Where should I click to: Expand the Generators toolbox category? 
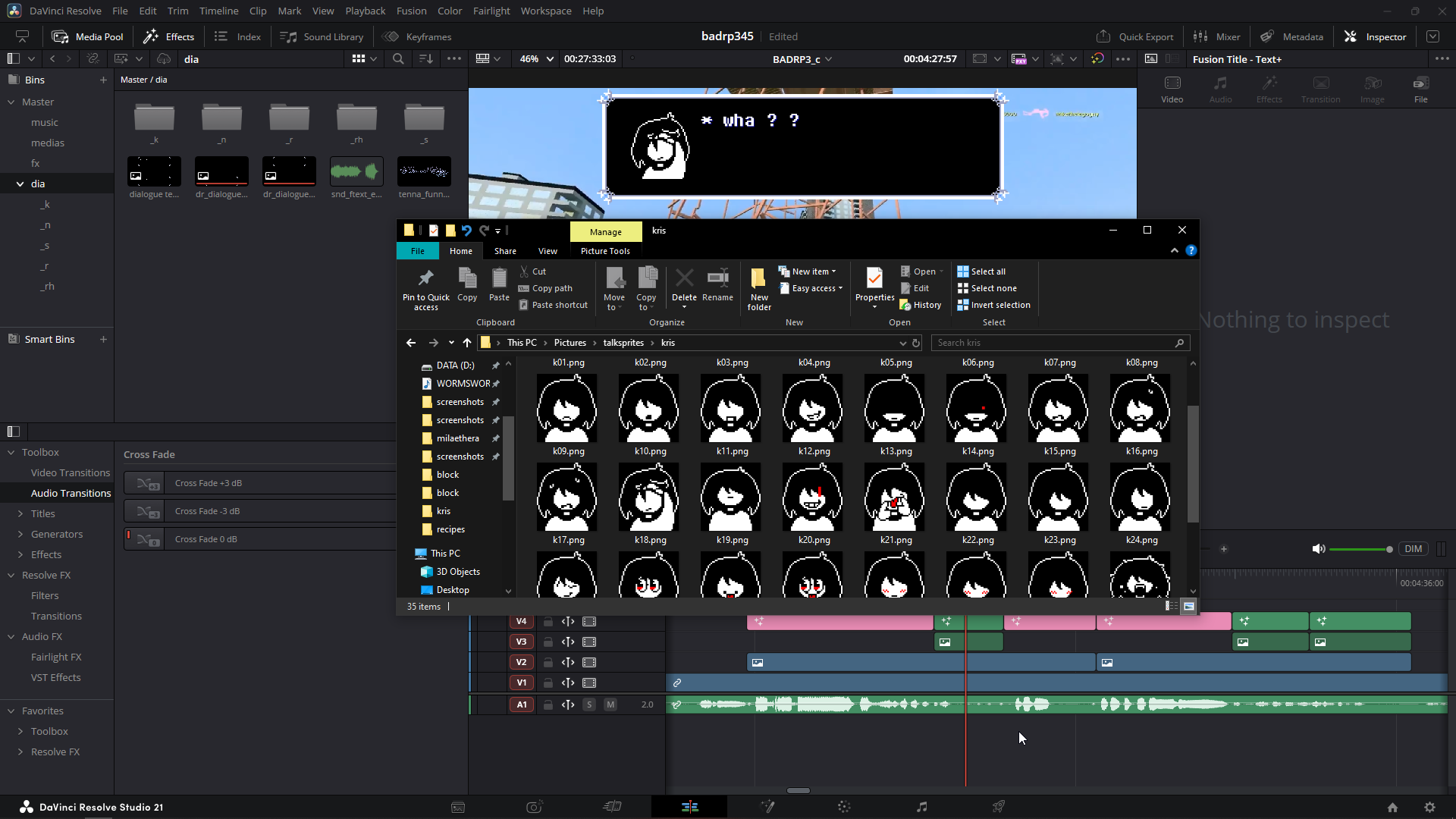click(20, 535)
